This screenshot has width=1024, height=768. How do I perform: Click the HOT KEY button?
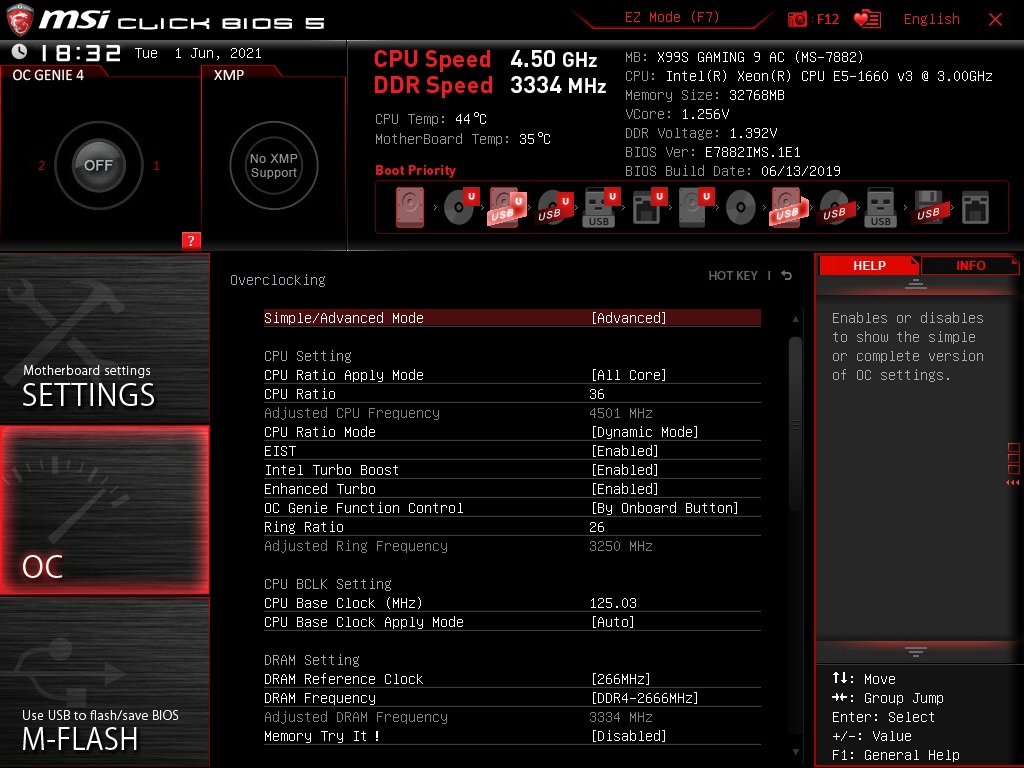click(x=733, y=276)
